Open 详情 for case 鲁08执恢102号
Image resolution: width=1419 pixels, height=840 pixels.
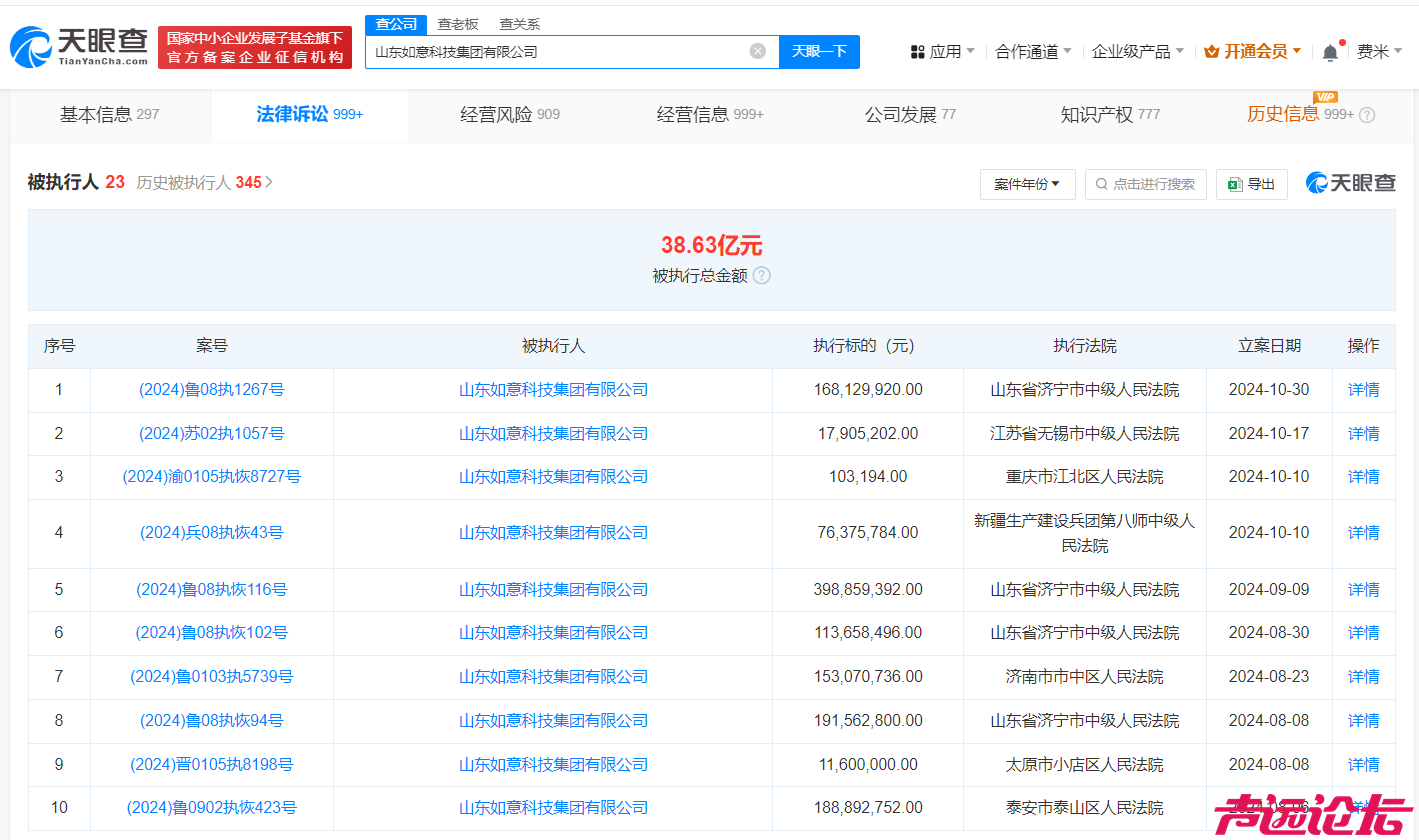point(1363,633)
